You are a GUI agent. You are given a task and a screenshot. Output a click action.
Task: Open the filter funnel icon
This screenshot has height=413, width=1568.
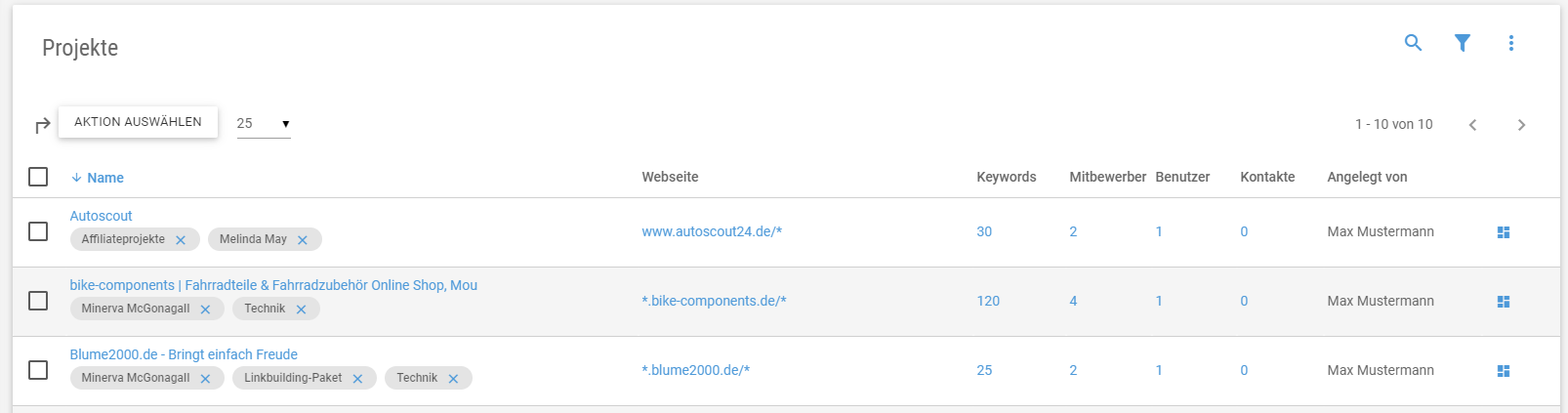coord(1463,43)
